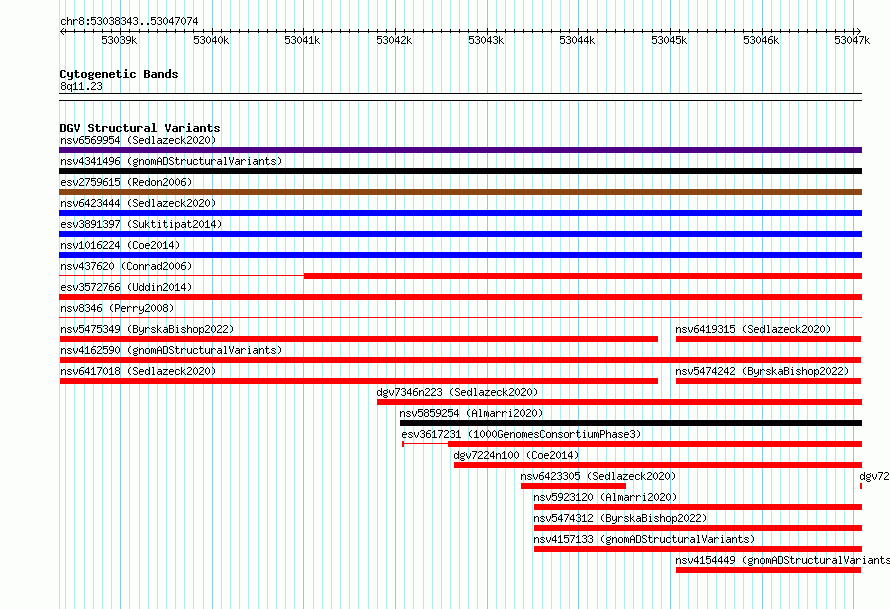Click the black nsv4341496 variant bar
The image size is (890, 609).
click(x=460, y=171)
